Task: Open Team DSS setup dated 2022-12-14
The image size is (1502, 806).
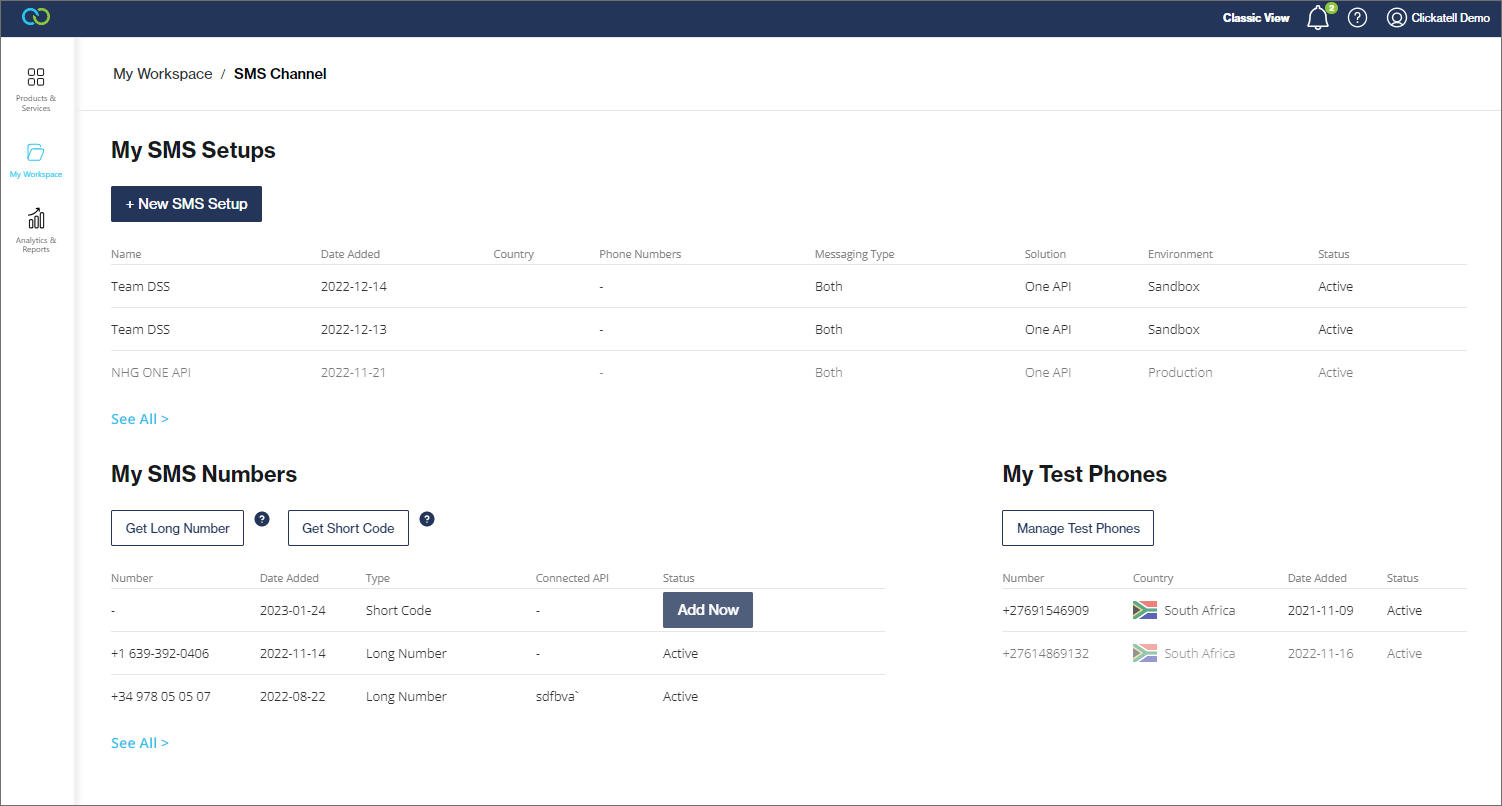Action: tap(789, 286)
